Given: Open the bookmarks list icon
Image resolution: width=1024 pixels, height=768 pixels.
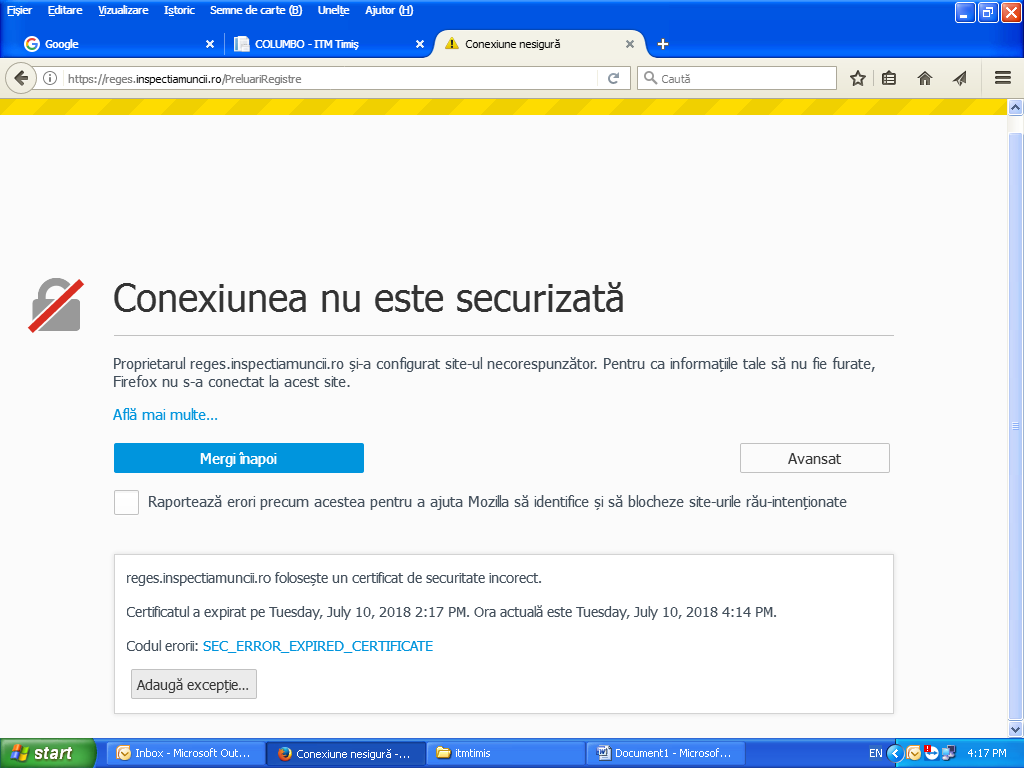Looking at the screenshot, I should click(x=889, y=78).
